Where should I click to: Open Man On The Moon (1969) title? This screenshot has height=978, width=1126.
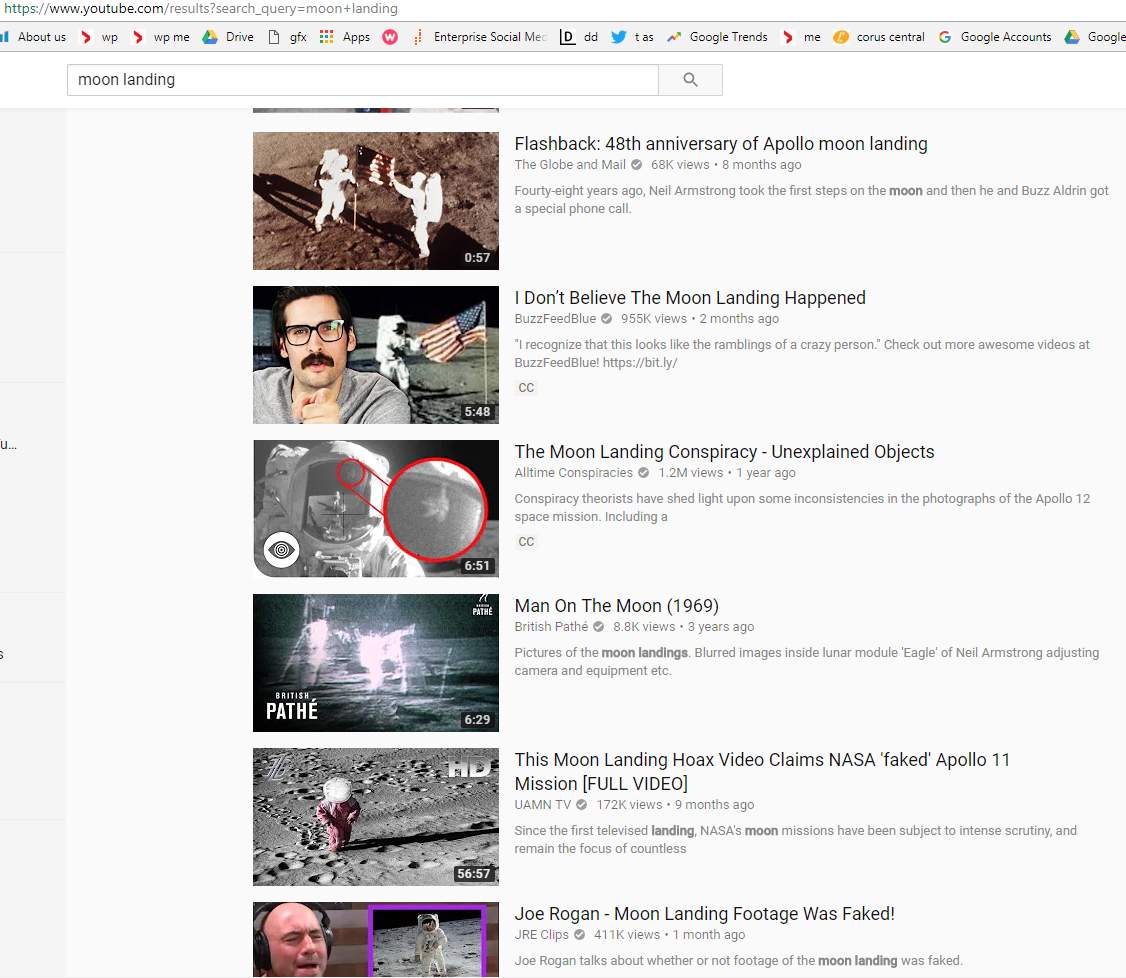(x=617, y=605)
